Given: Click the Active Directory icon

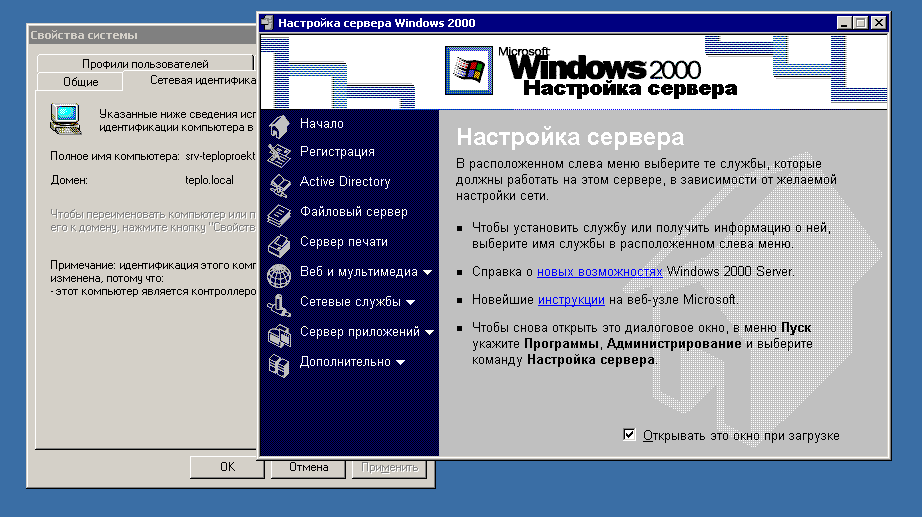Looking at the screenshot, I should [279, 185].
